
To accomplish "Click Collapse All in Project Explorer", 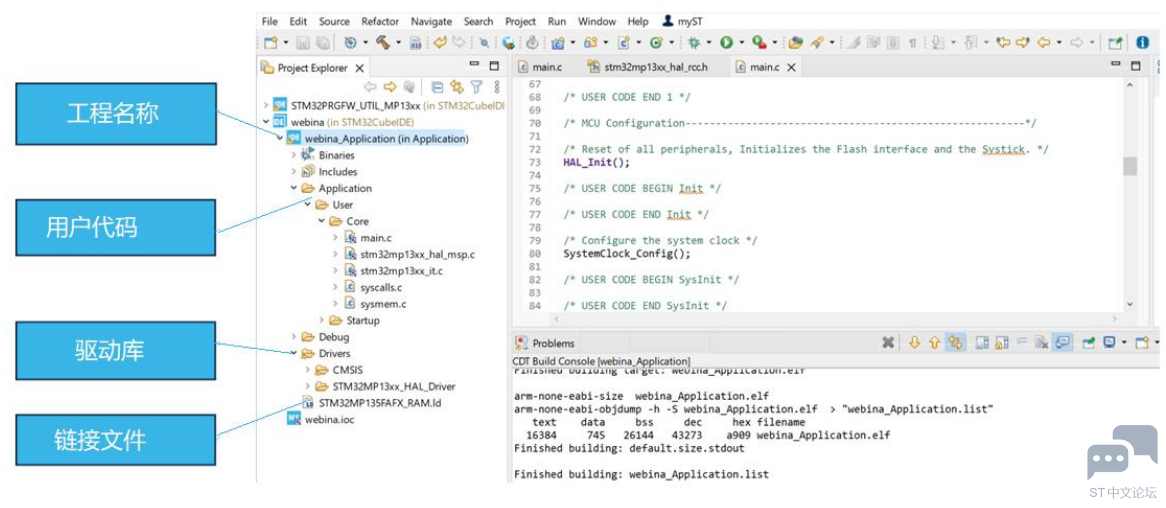I will [437, 87].
